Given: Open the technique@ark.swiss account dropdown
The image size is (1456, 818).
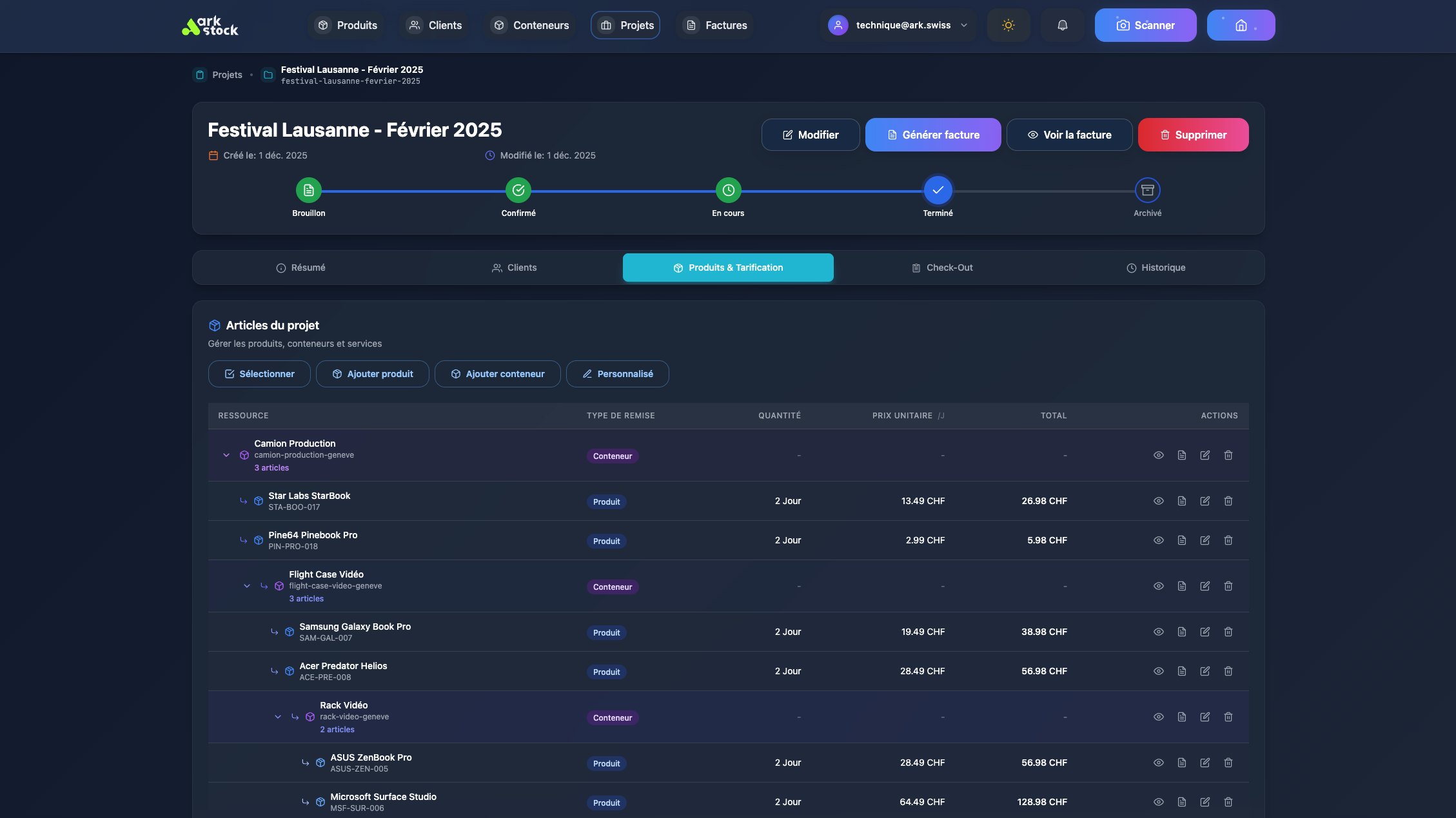Looking at the screenshot, I should click(x=898, y=25).
